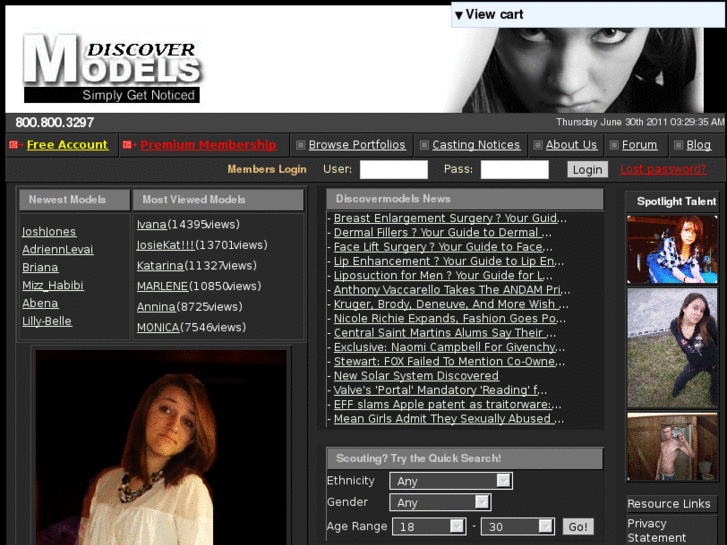This screenshot has height=545, width=727.
Task: Click the square bullet icon before About Us
Action: click(x=538, y=145)
